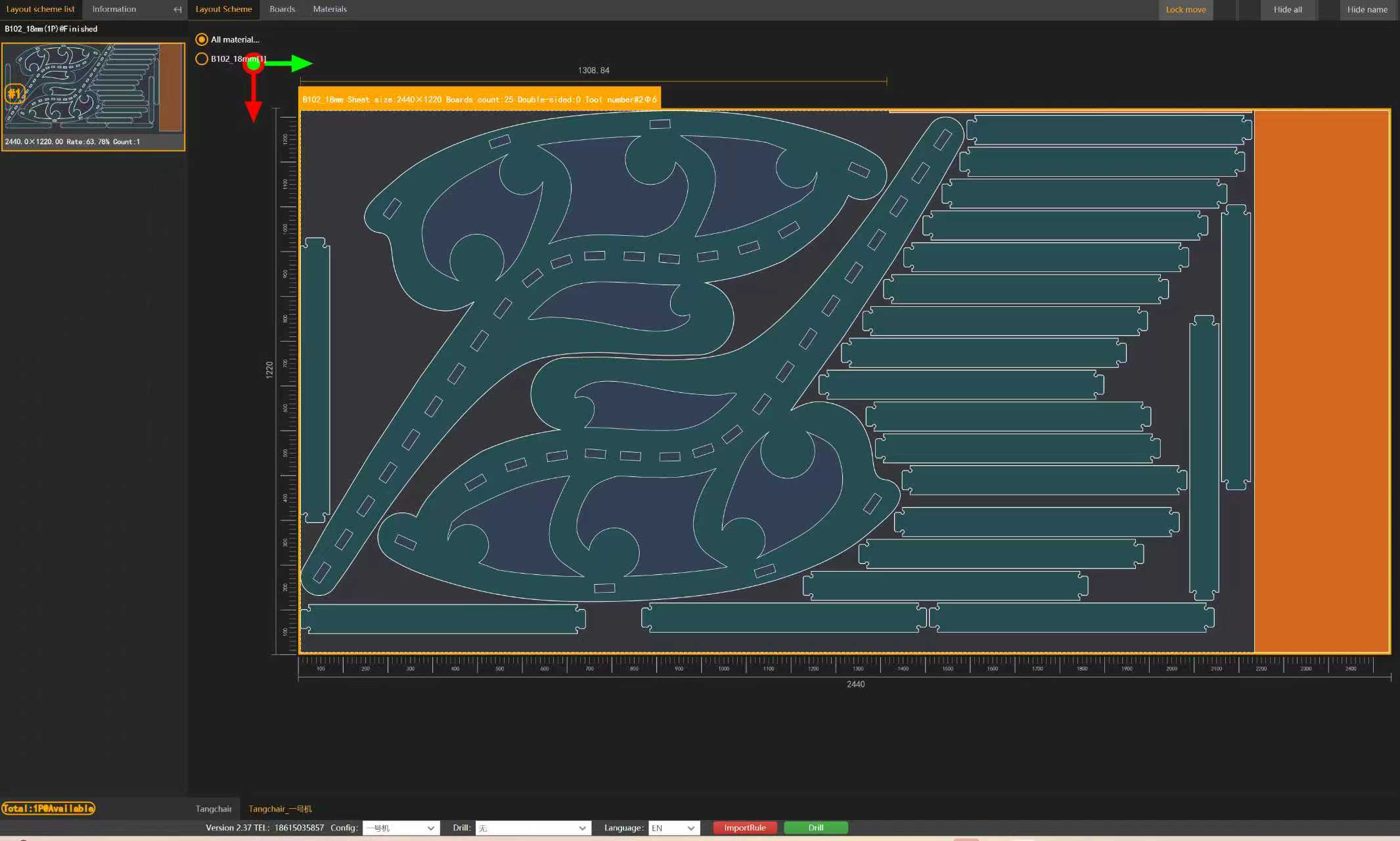Viewport: 1400px width, 841px height.
Task: Switch to the Boards tab
Action: point(282,9)
